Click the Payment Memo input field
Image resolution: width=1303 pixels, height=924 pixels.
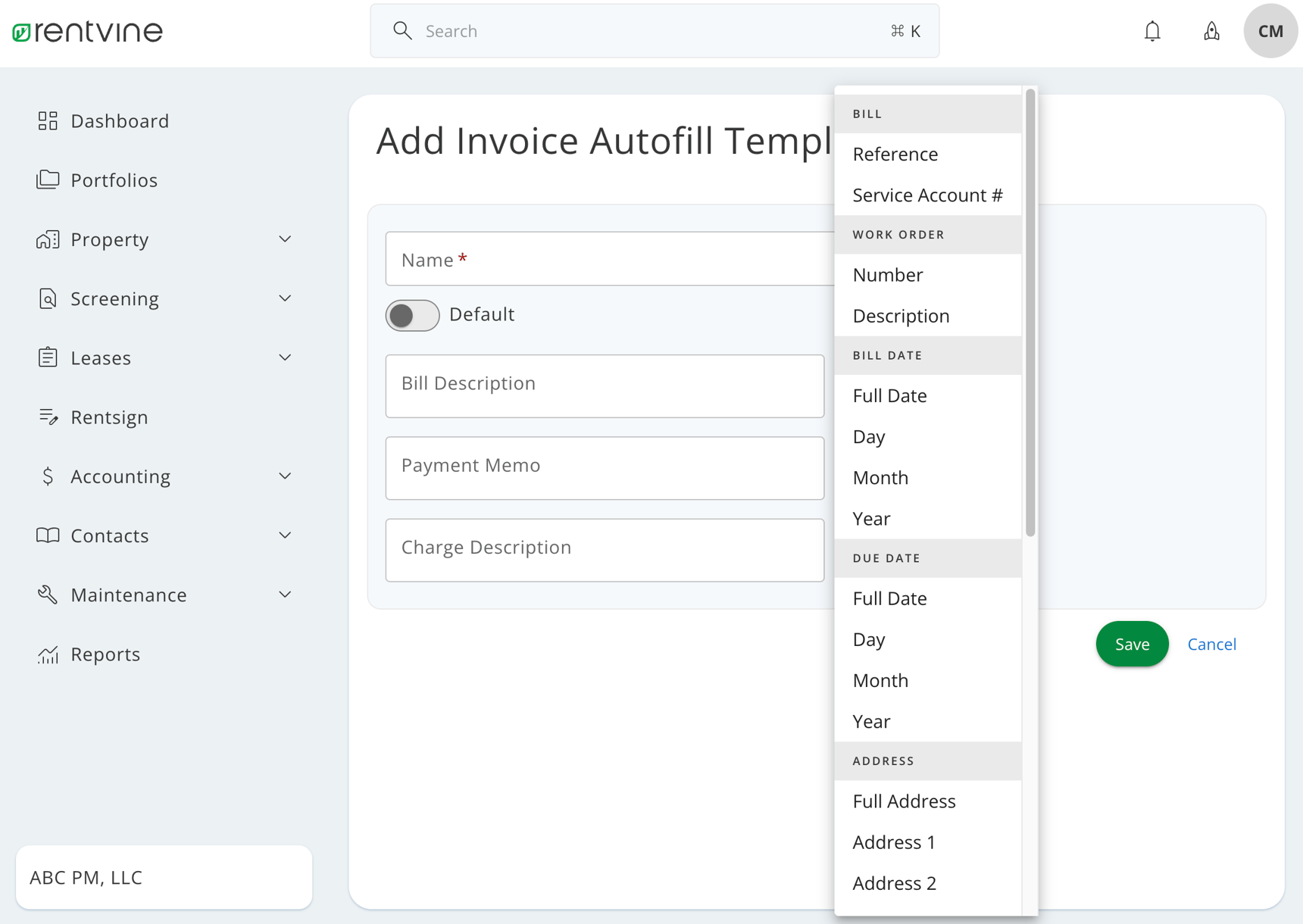pos(605,467)
